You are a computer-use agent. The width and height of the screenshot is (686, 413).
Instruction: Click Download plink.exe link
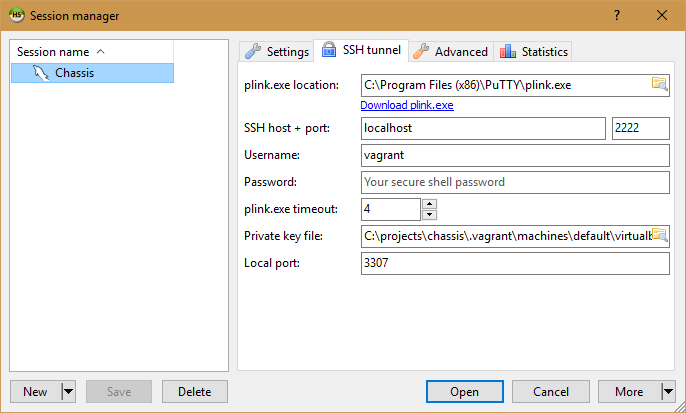[407, 105]
